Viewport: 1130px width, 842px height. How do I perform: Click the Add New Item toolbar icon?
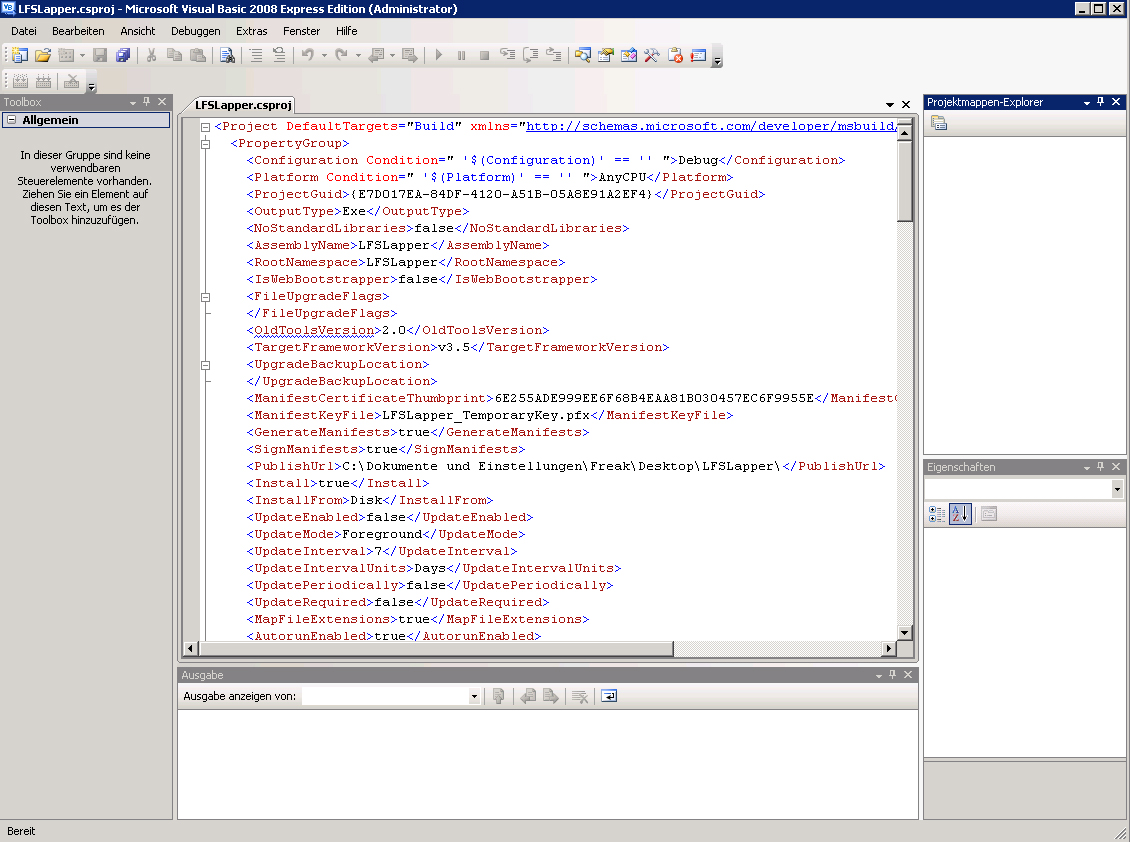tap(66, 56)
